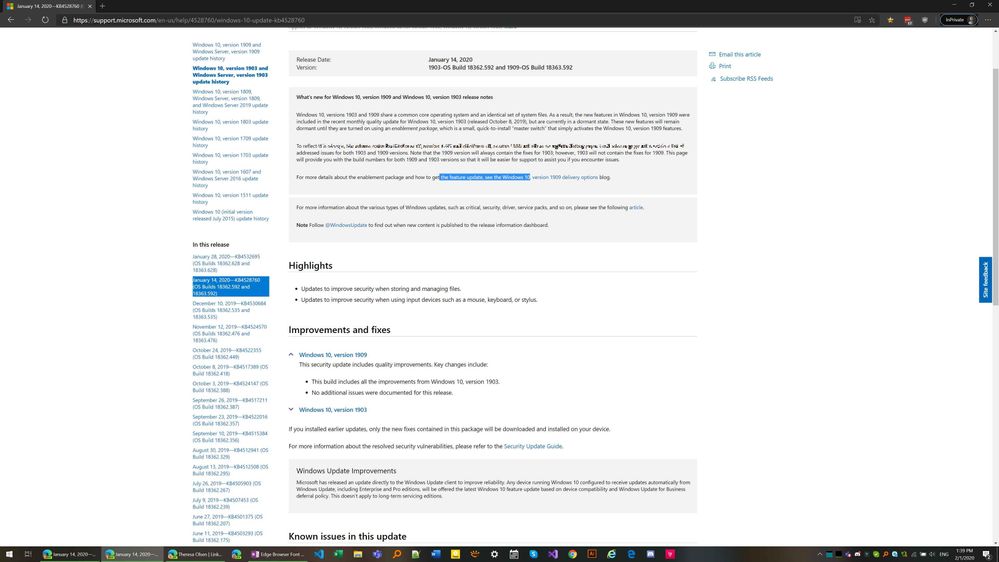The image size is (999, 562).
Task: Open January 28, 2020 KB4532695 release
Action: [x=226, y=263]
